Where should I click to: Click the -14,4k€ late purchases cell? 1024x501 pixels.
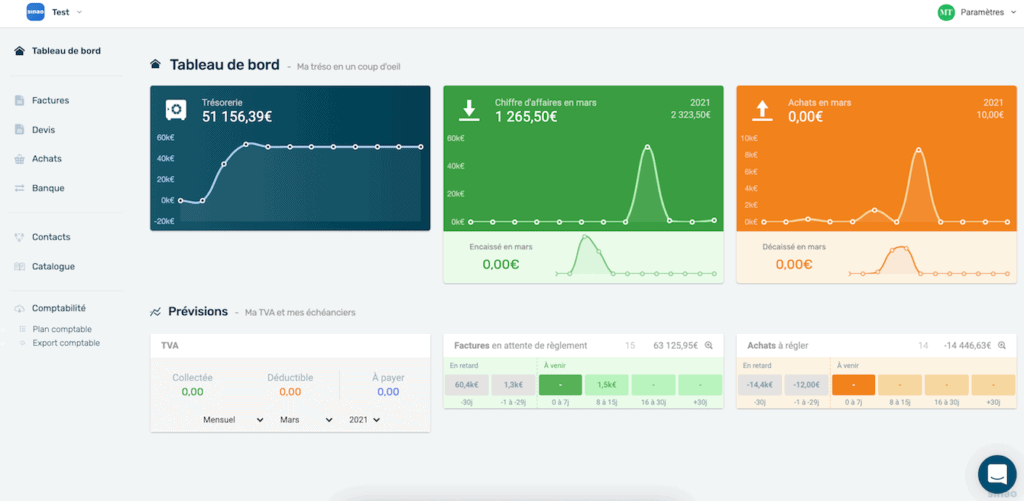[760, 385]
